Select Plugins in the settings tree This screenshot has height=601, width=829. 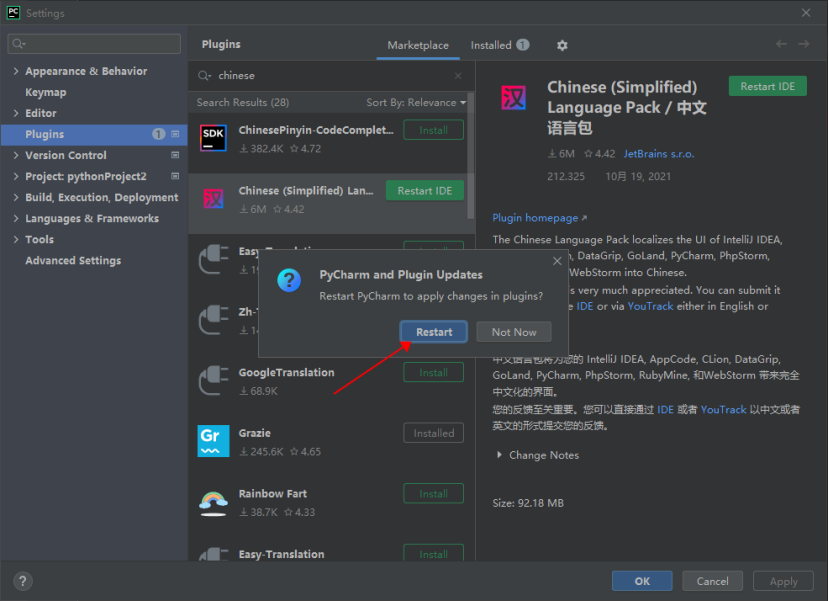pyautogui.click(x=95, y=134)
